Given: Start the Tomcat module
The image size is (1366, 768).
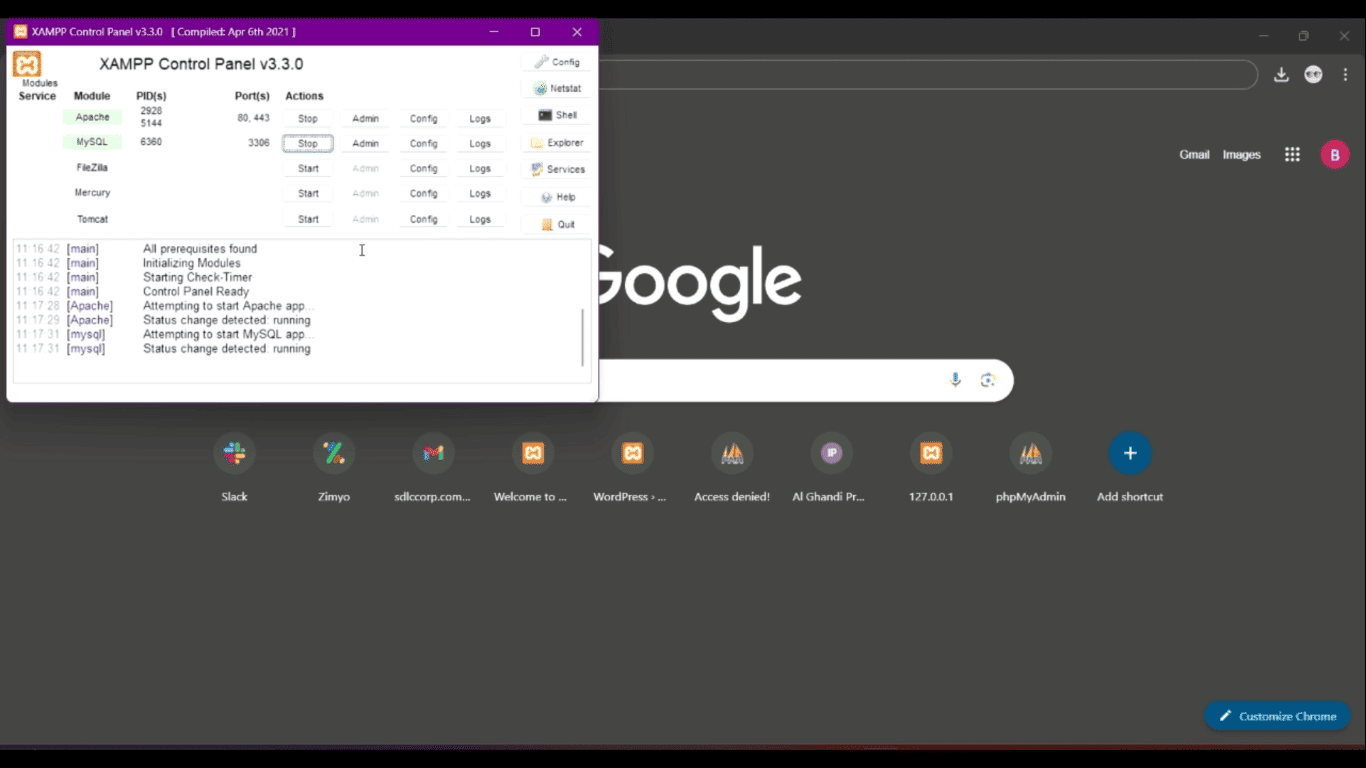Looking at the screenshot, I should coord(308,219).
